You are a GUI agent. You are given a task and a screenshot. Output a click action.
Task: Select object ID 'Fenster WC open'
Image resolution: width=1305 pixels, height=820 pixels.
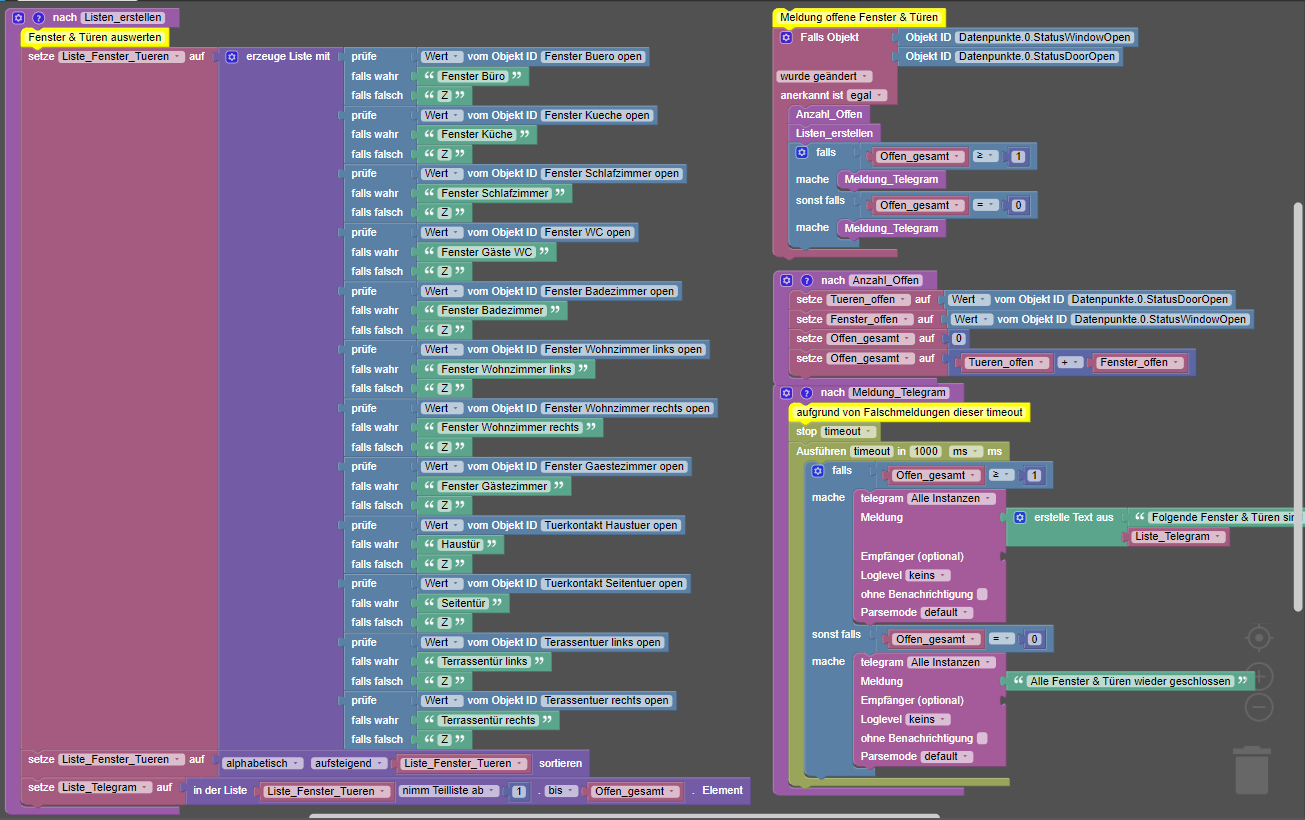tap(588, 232)
